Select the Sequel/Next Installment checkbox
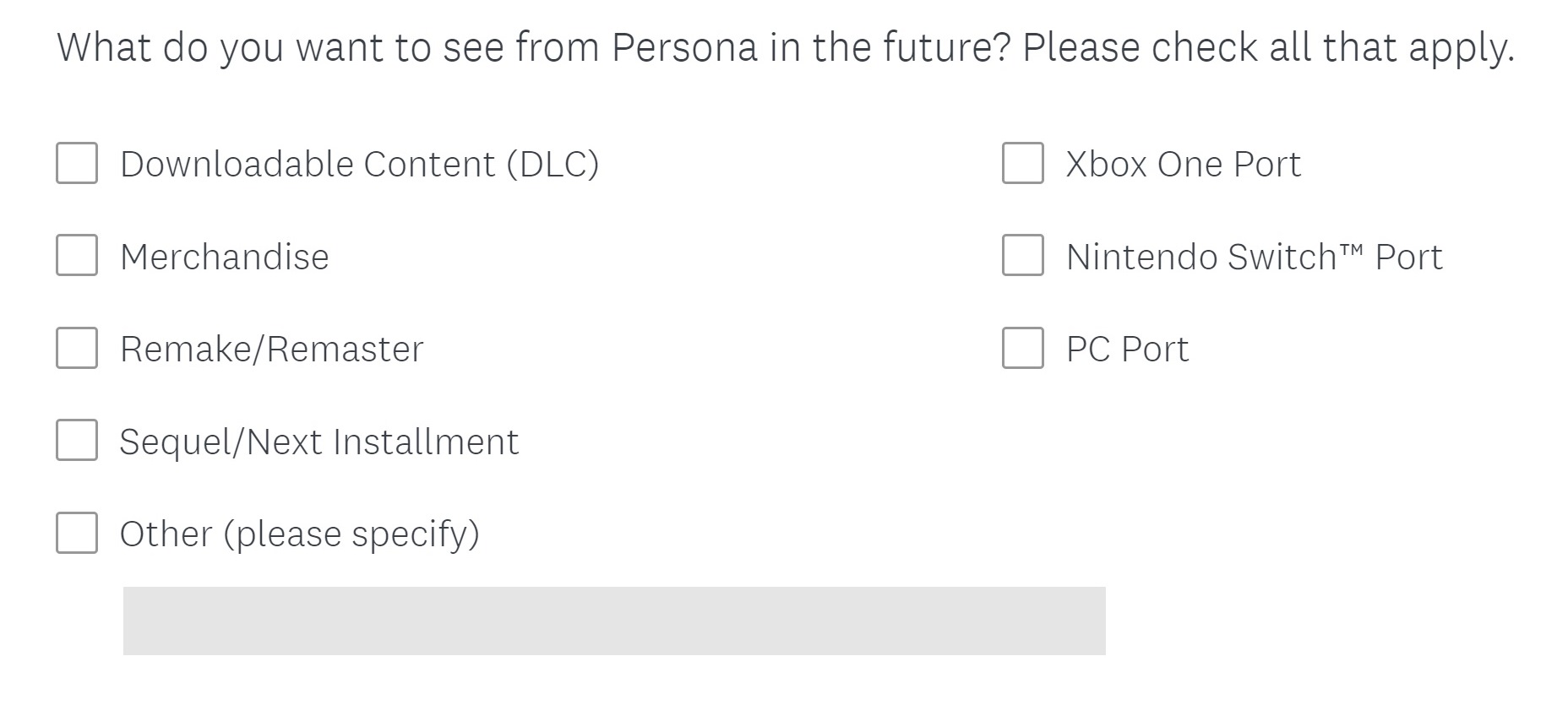1568x705 pixels. pos(77,440)
